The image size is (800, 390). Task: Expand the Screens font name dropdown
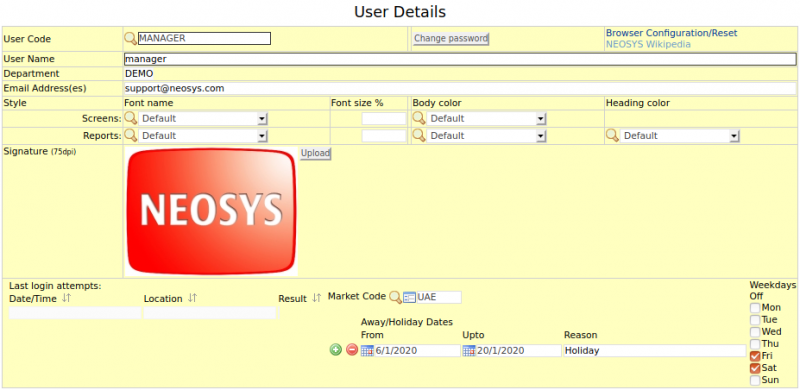pyautogui.click(x=262, y=119)
